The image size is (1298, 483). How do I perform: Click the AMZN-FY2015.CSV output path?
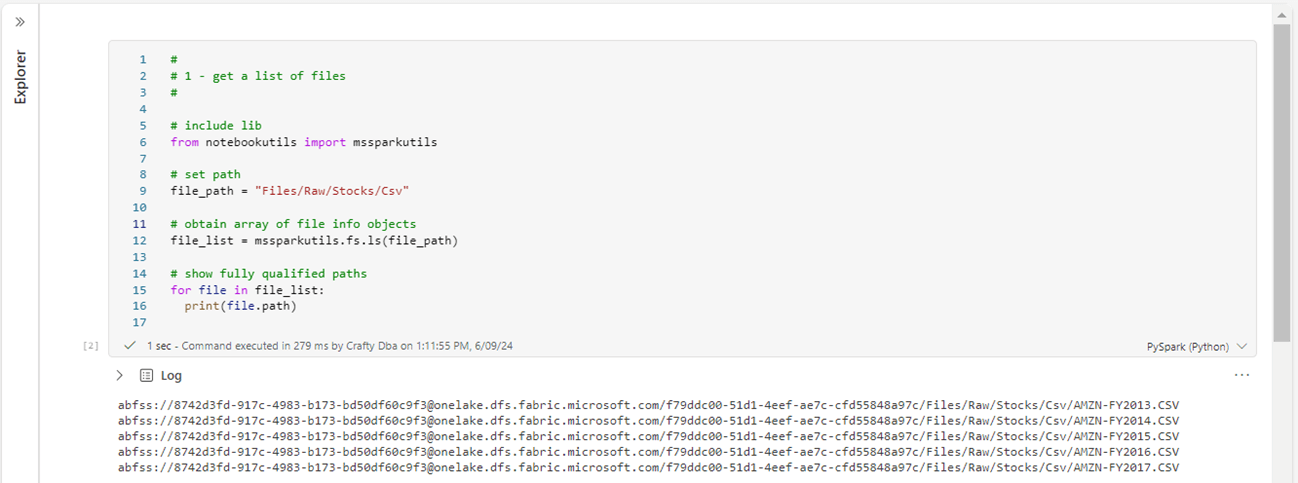pyautogui.click(x=648, y=436)
